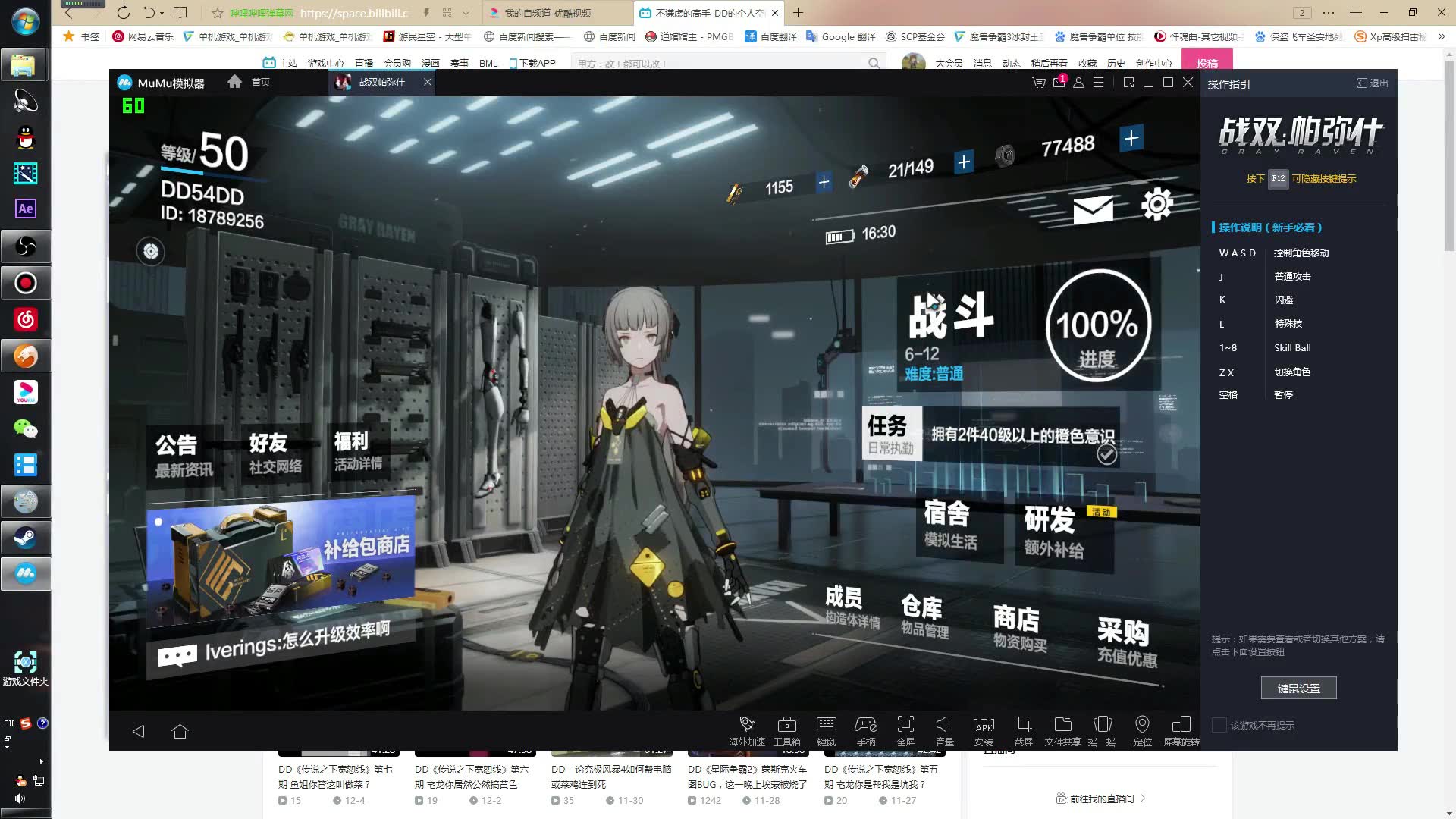The width and height of the screenshot is (1456, 819).
Task: Open MuMu 首页 home tab
Action: [x=249, y=82]
